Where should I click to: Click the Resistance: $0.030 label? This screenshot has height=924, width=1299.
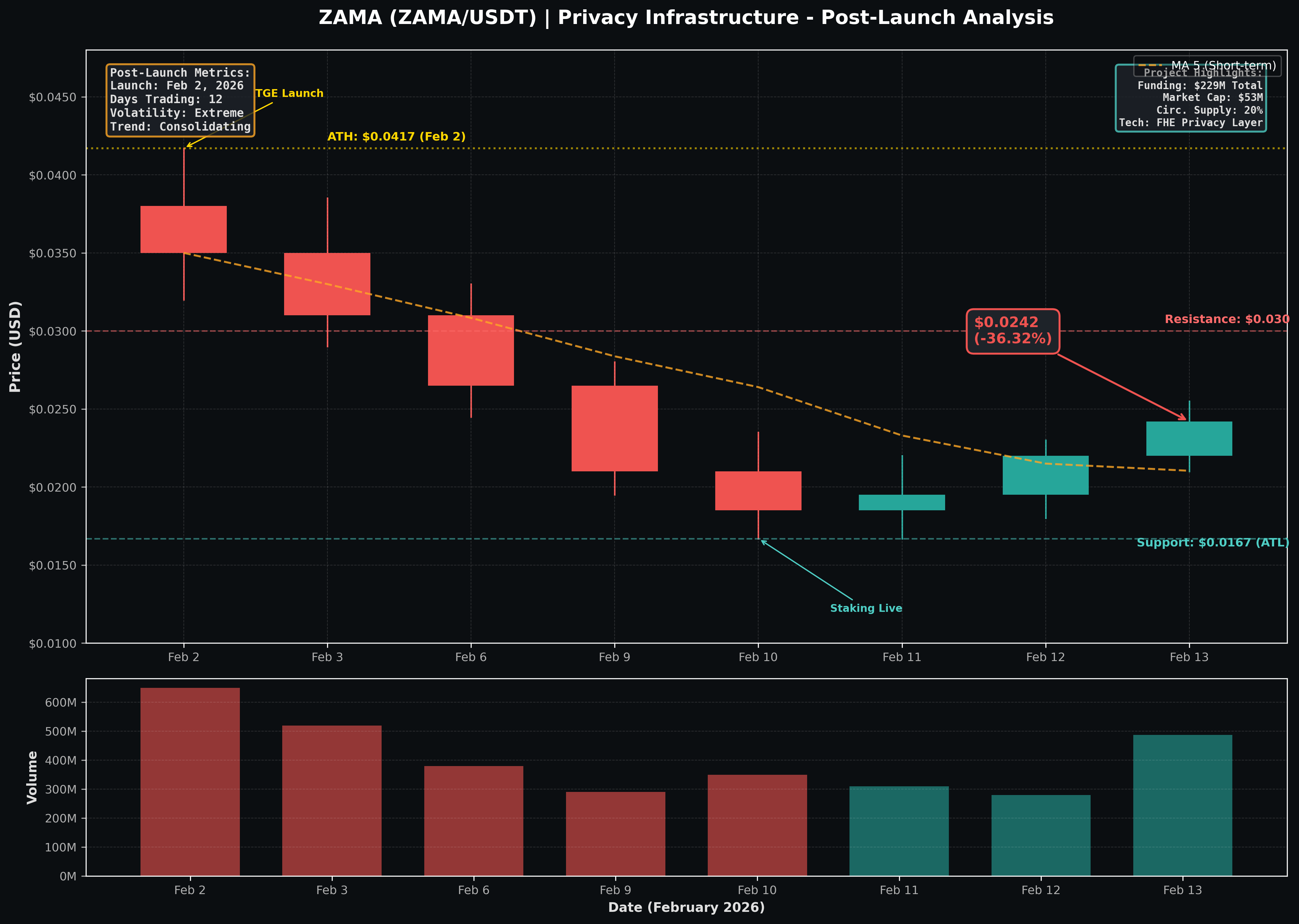click(1227, 319)
